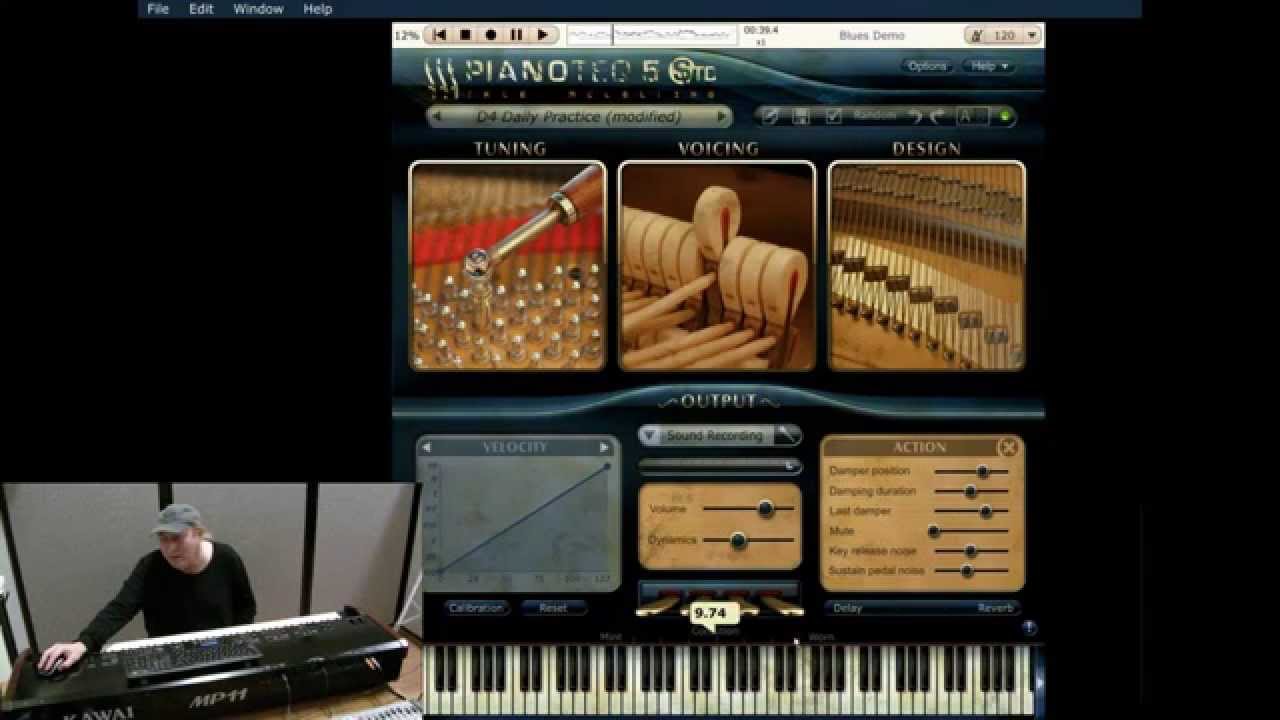Stop playback in the transport bar

click(x=465, y=35)
